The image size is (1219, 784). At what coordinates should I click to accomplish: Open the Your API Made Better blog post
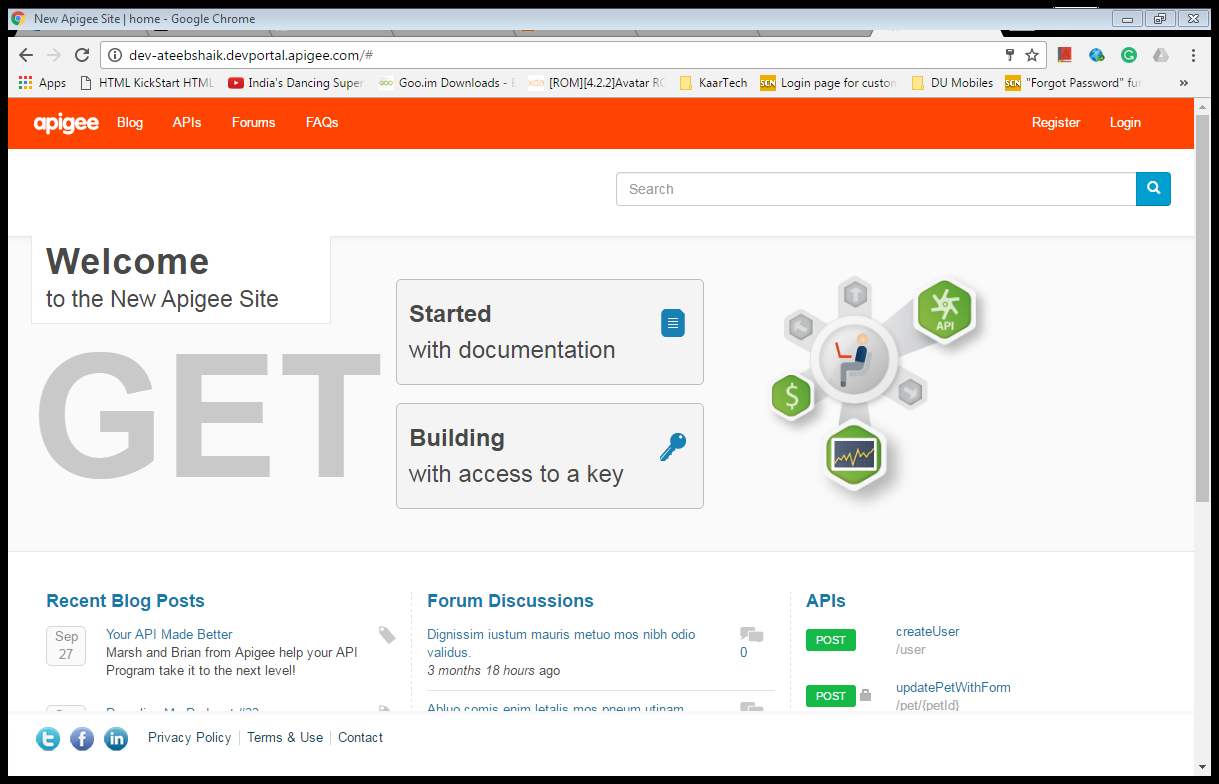(169, 635)
